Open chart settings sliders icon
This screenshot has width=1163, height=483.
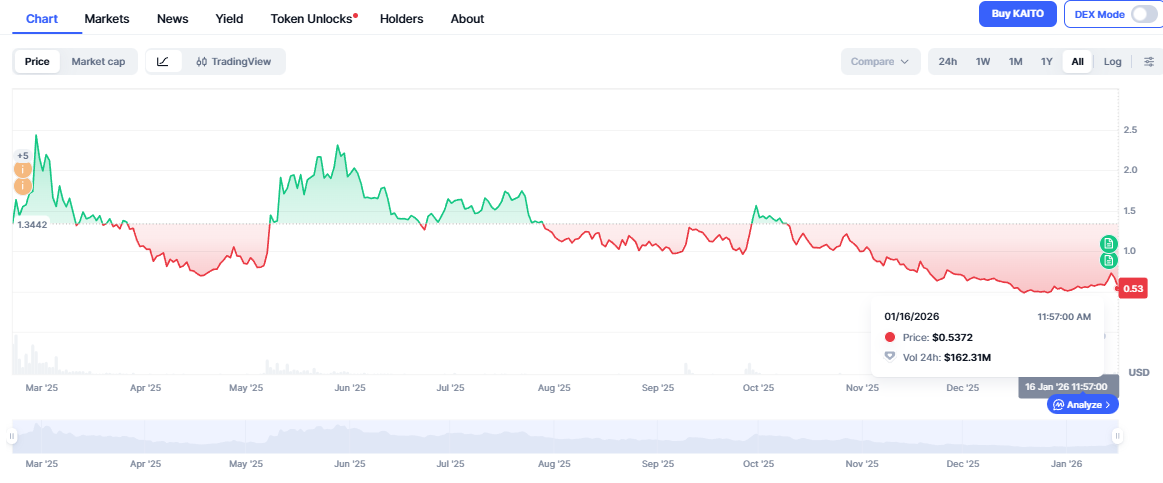[1148, 62]
